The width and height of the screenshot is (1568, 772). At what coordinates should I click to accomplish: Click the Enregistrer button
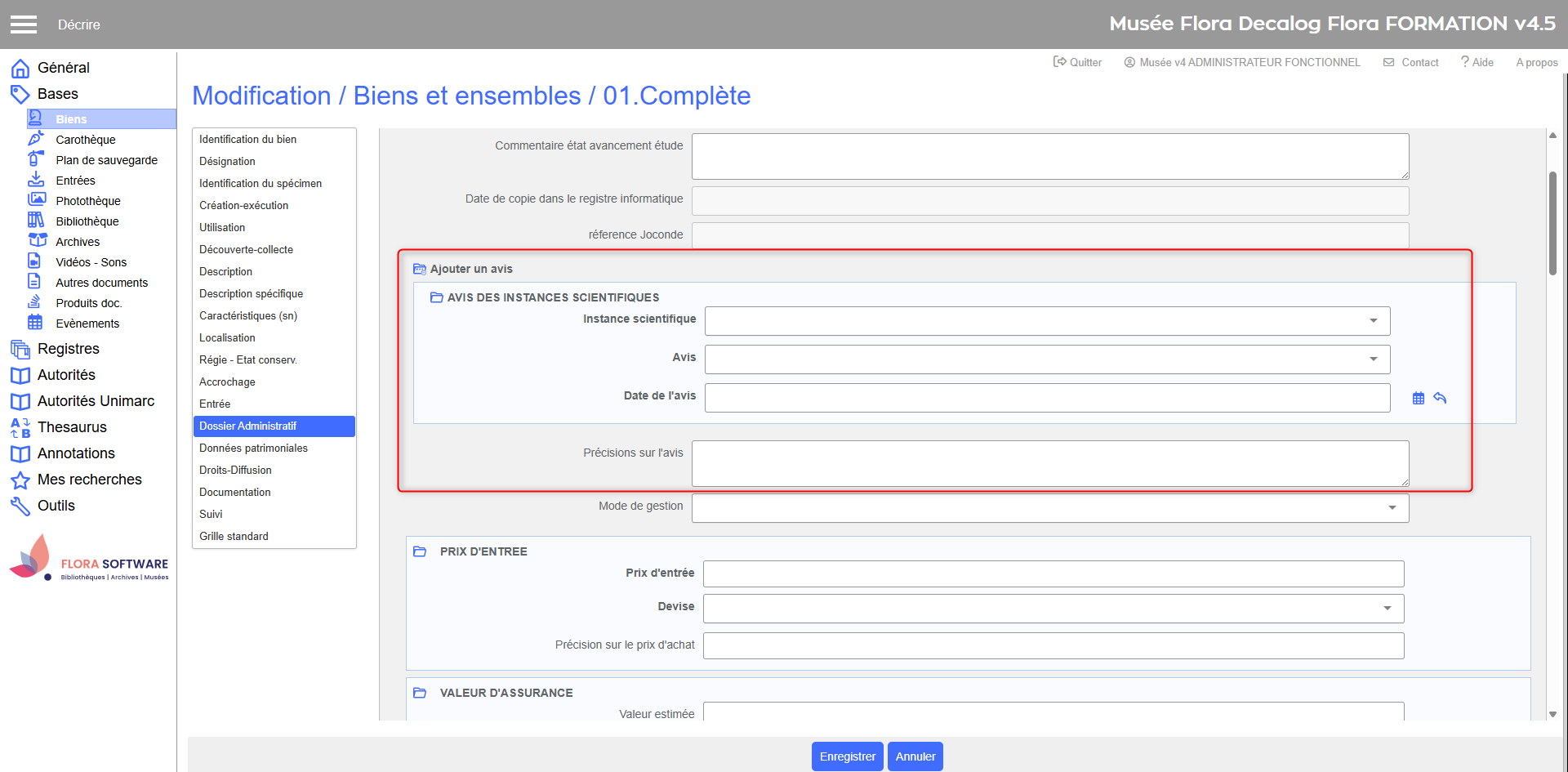coord(847,756)
